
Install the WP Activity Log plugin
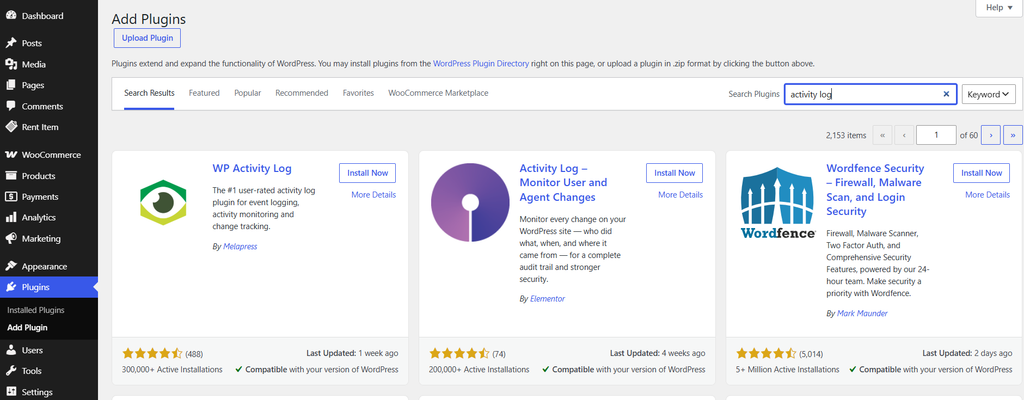click(x=368, y=173)
